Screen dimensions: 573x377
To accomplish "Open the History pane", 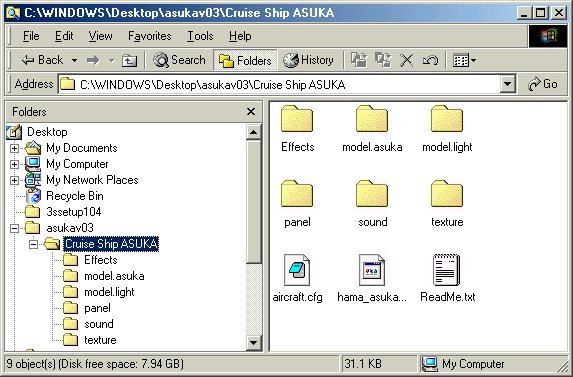I will (308, 60).
